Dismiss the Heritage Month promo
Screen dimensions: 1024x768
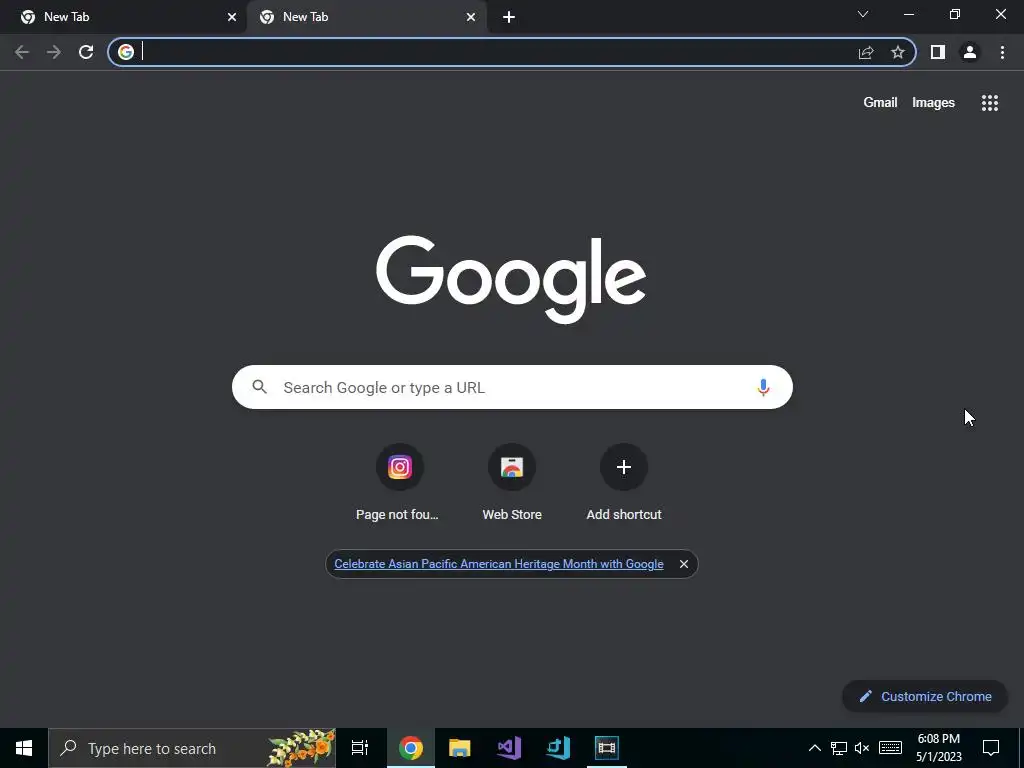coord(684,564)
